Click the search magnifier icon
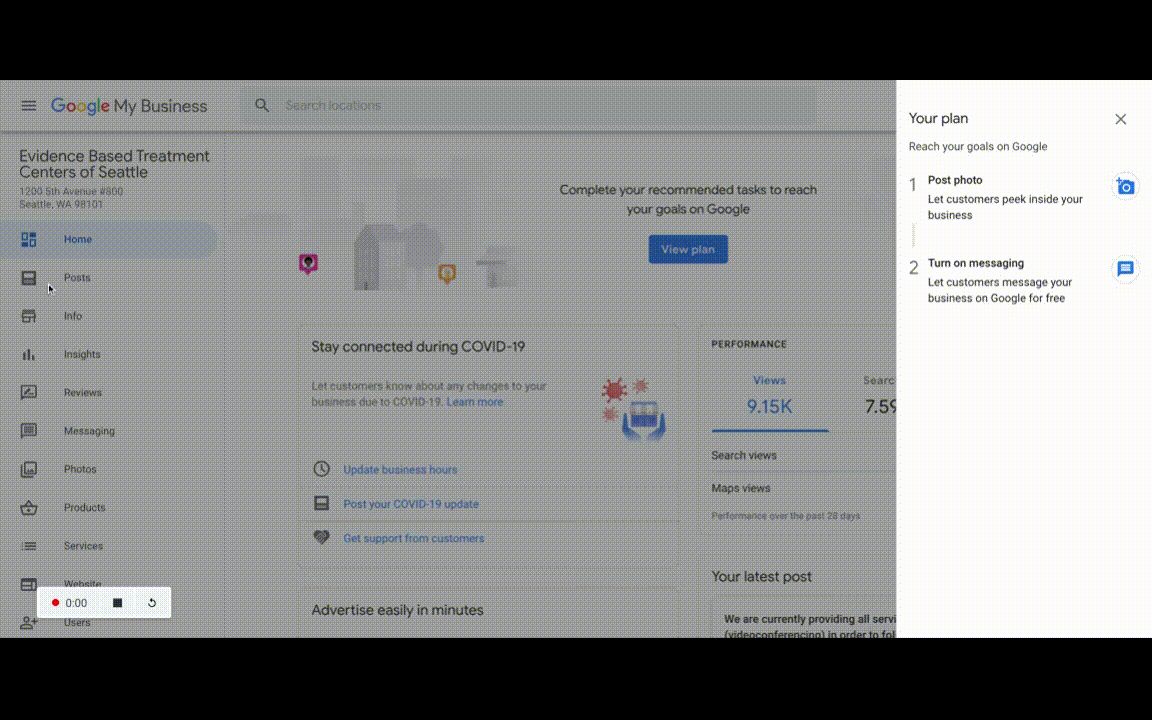The width and height of the screenshot is (1152, 720). [x=262, y=106]
